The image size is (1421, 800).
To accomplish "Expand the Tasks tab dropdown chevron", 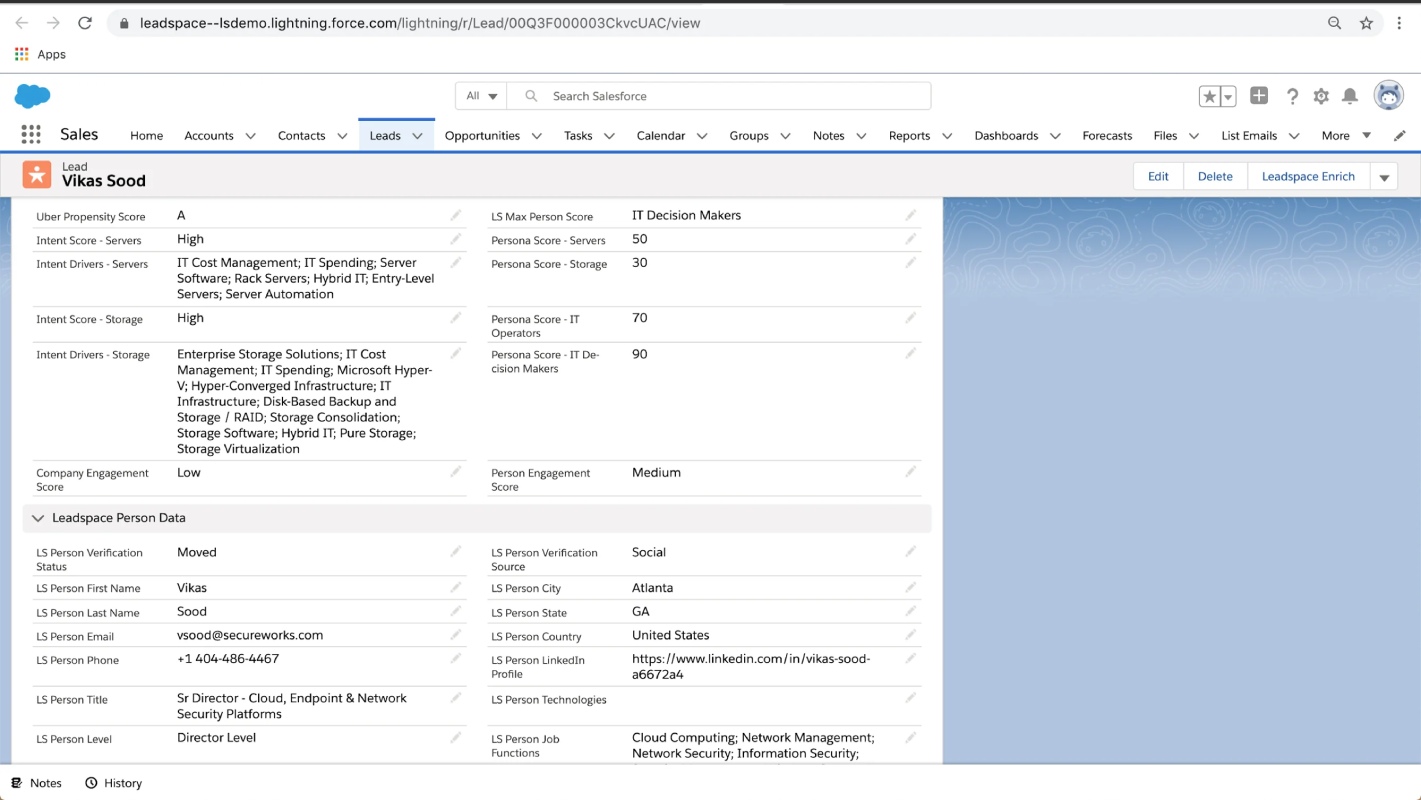I will tap(609, 136).
